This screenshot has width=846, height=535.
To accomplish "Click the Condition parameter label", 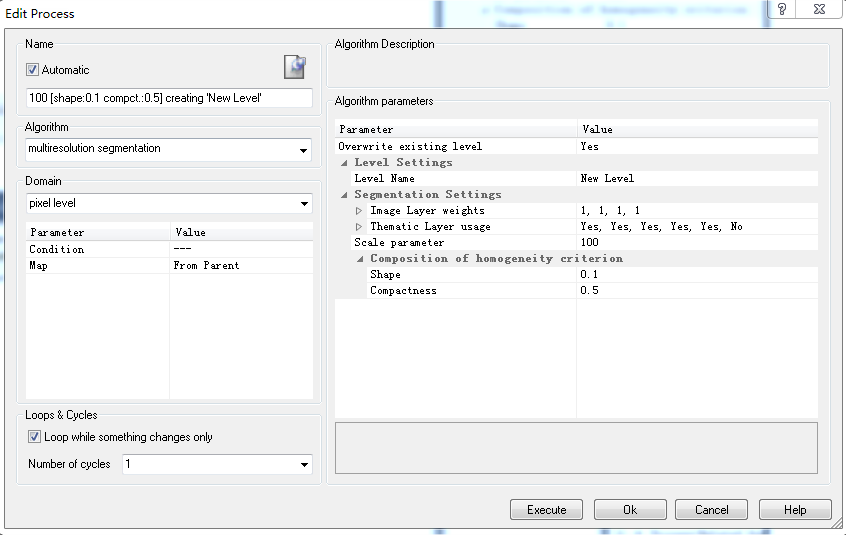I will pyautogui.click(x=57, y=249).
